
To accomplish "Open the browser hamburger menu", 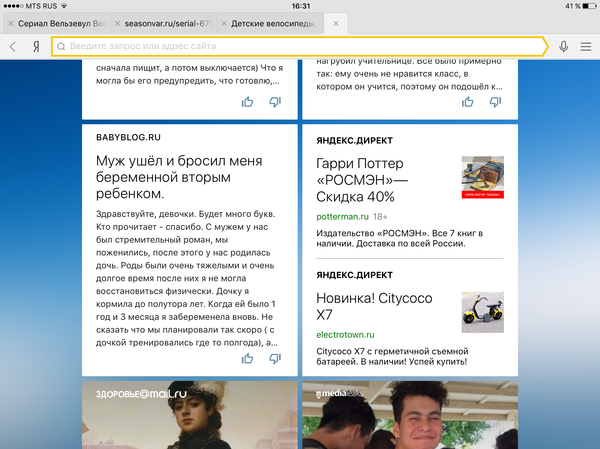I will [x=586, y=47].
